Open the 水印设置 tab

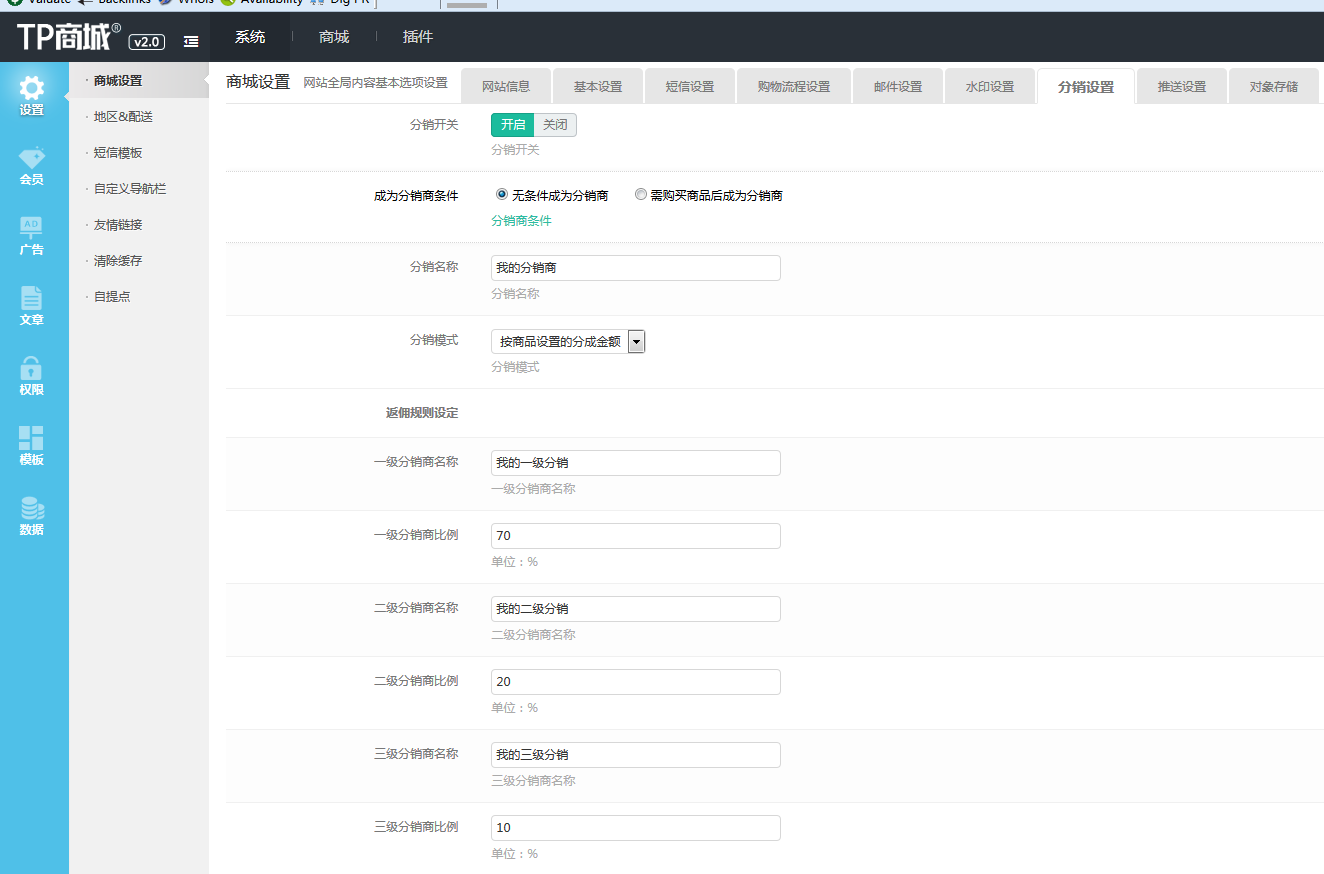point(990,86)
